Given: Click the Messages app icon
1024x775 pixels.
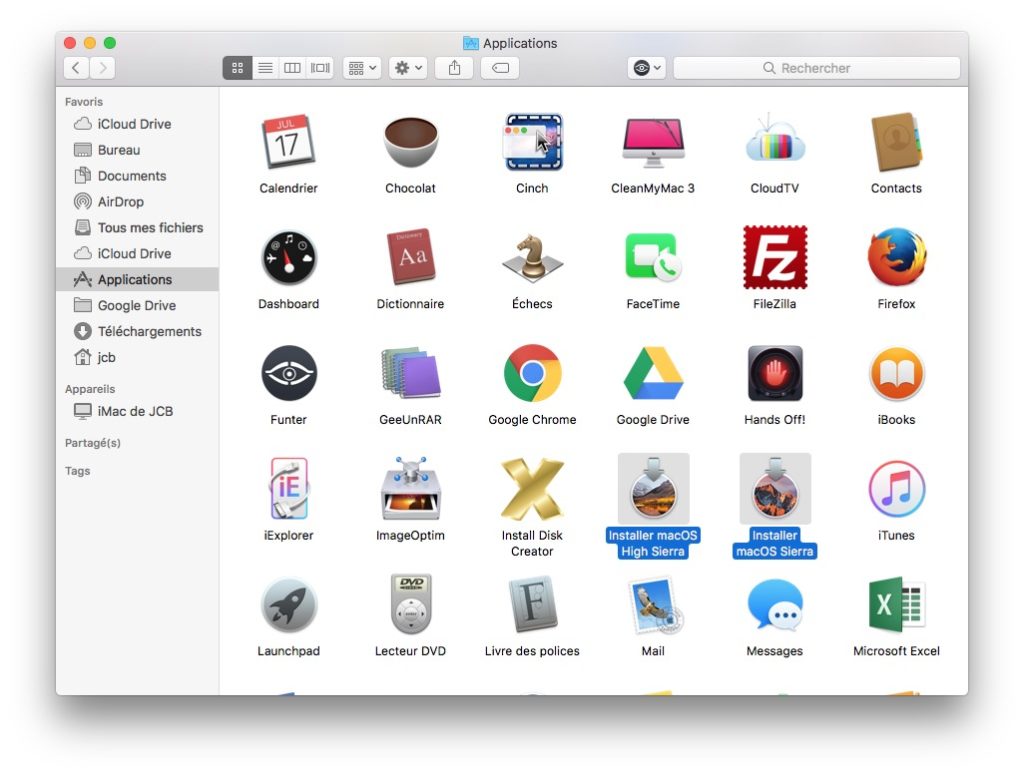Looking at the screenshot, I should (775, 605).
